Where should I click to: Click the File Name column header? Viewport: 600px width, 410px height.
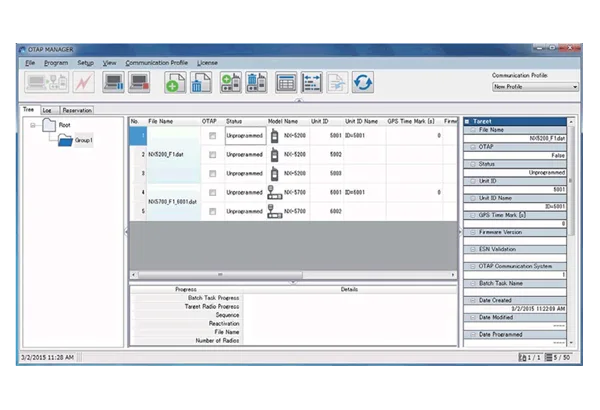(173, 121)
